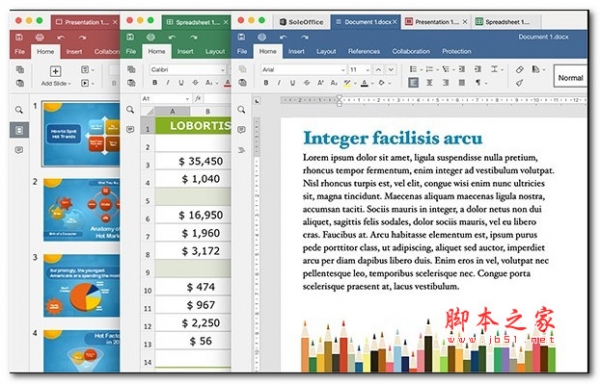Image resolution: width=600 pixels, height=384 pixels.
Task: Toggle Underline in document editor
Action: pos(293,83)
